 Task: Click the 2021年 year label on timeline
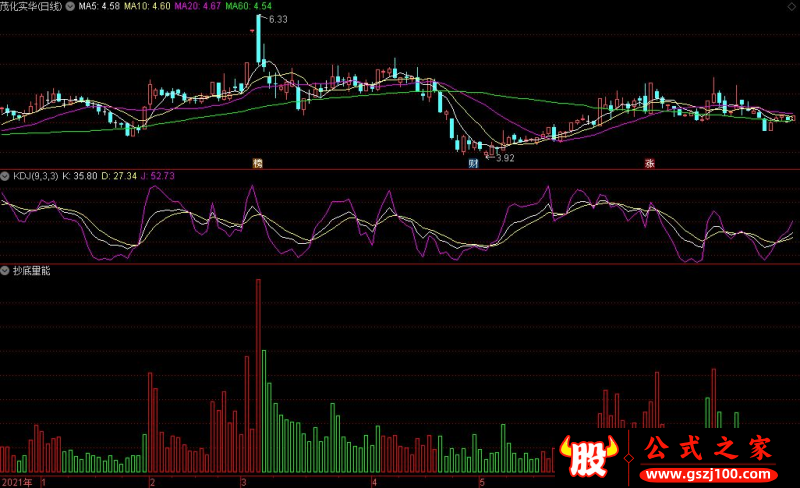pos(17,482)
